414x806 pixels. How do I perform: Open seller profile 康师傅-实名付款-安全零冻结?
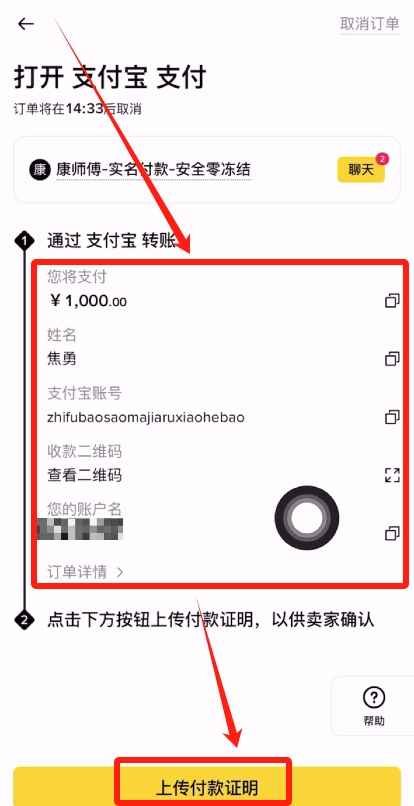(153, 170)
